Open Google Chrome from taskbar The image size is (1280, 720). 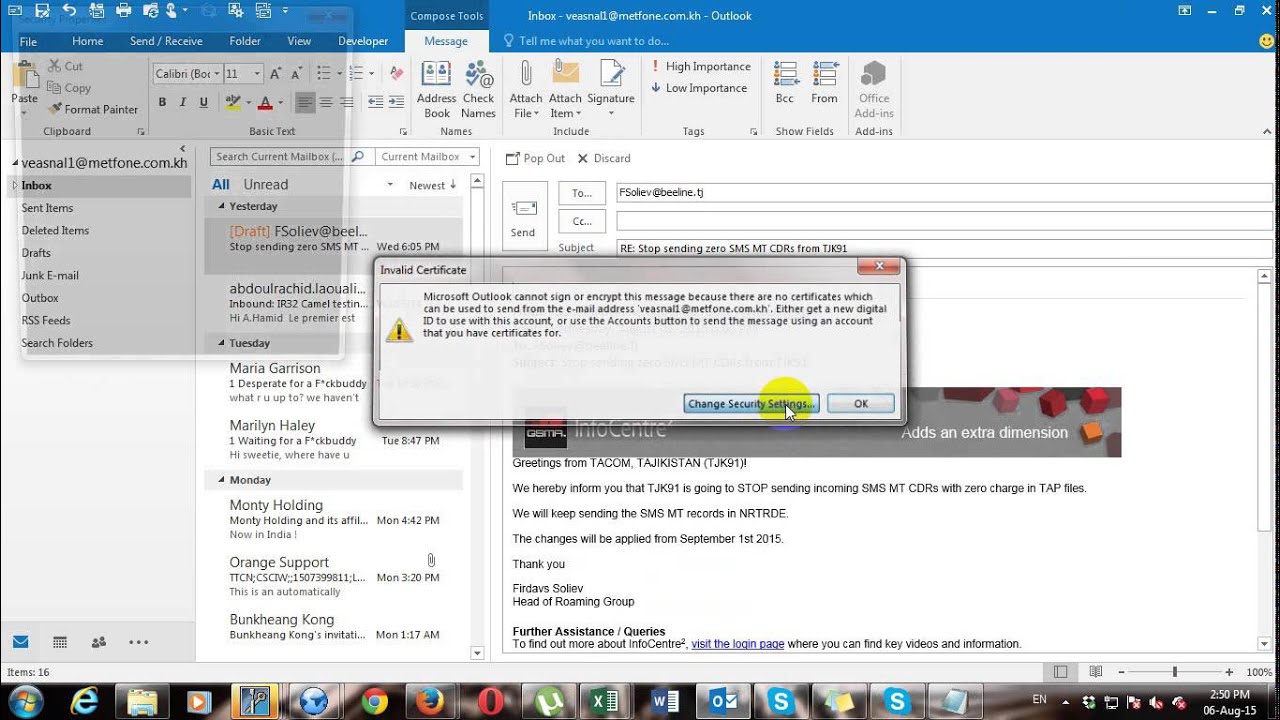[375, 702]
